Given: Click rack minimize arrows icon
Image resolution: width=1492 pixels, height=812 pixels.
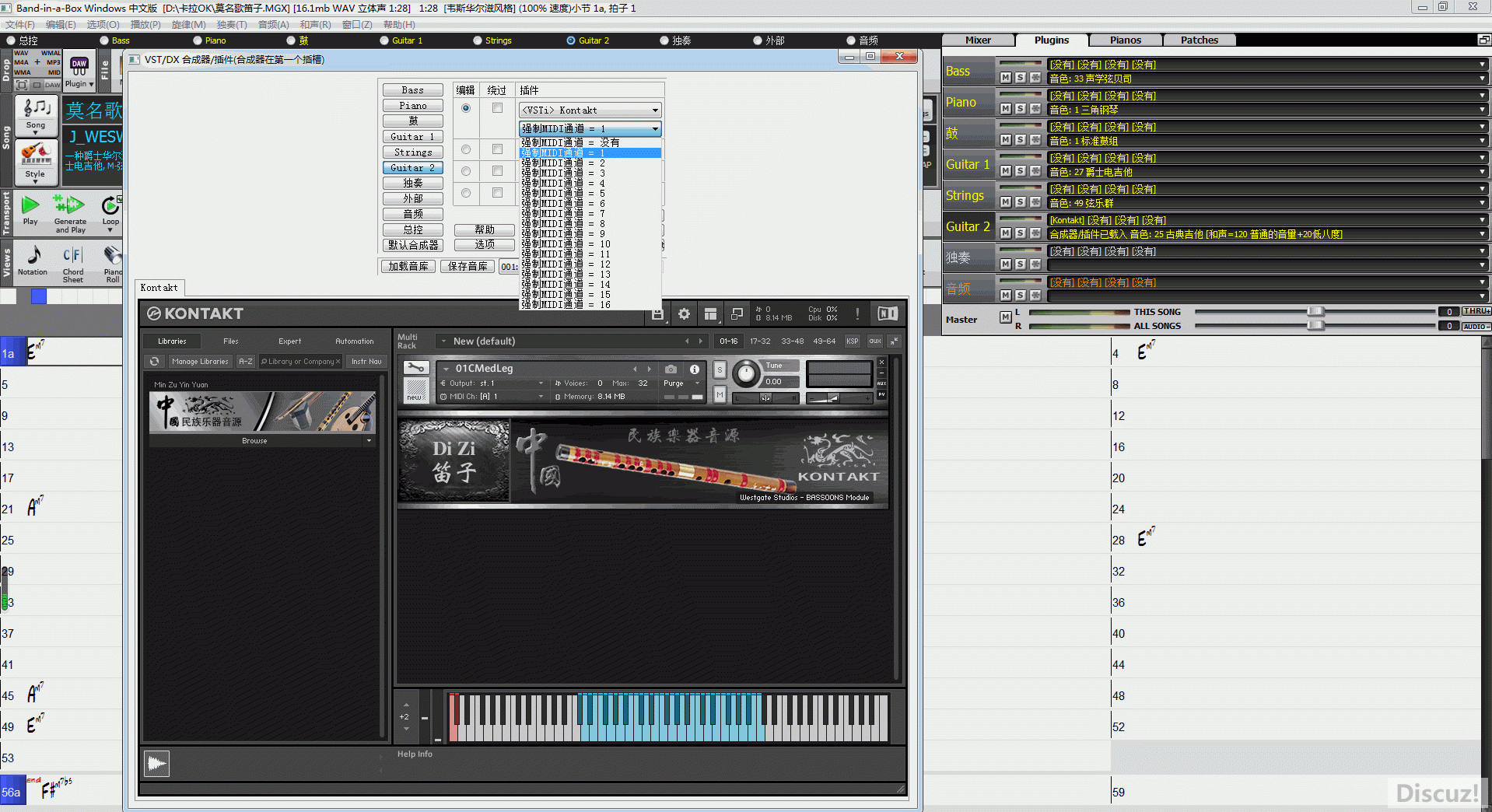Looking at the screenshot, I should point(895,341).
